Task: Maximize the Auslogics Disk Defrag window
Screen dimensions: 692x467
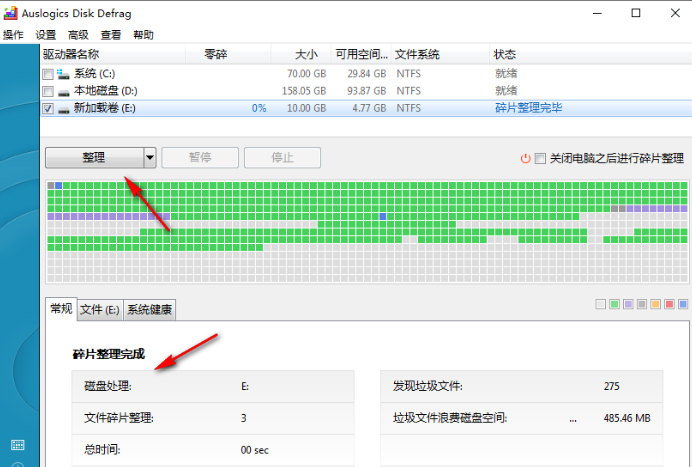Action: click(x=636, y=13)
